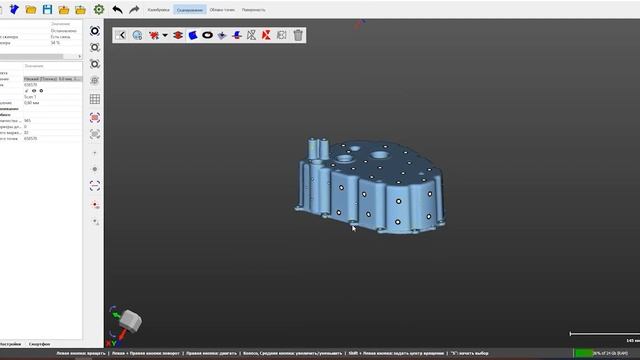Redo the action with the forward arrow
Viewport: 640px width, 360px height.
(134, 9)
